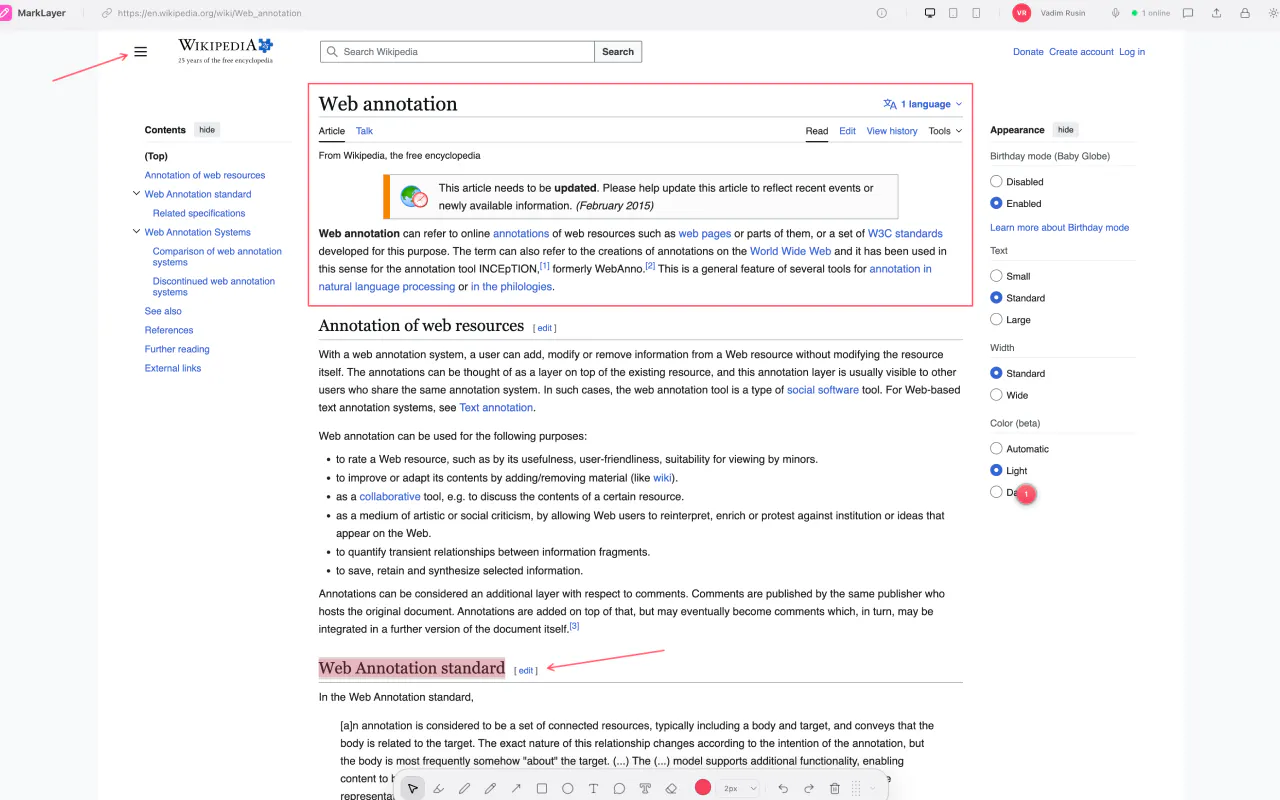Focus the Search Wikipedia input field
Image resolution: width=1280 pixels, height=800 pixels.
click(x=457, y=52)
